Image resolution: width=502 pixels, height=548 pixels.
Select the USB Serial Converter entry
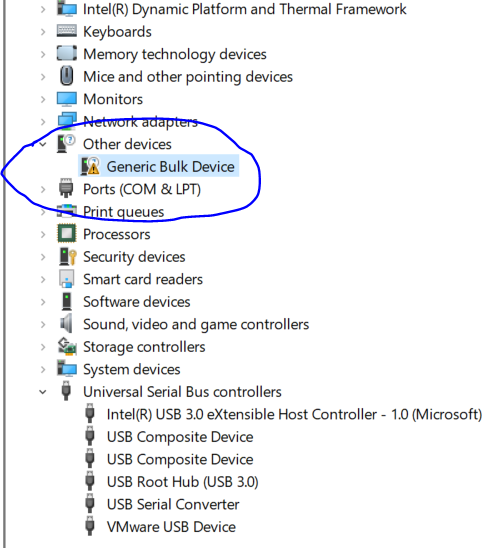click(173, 504)
